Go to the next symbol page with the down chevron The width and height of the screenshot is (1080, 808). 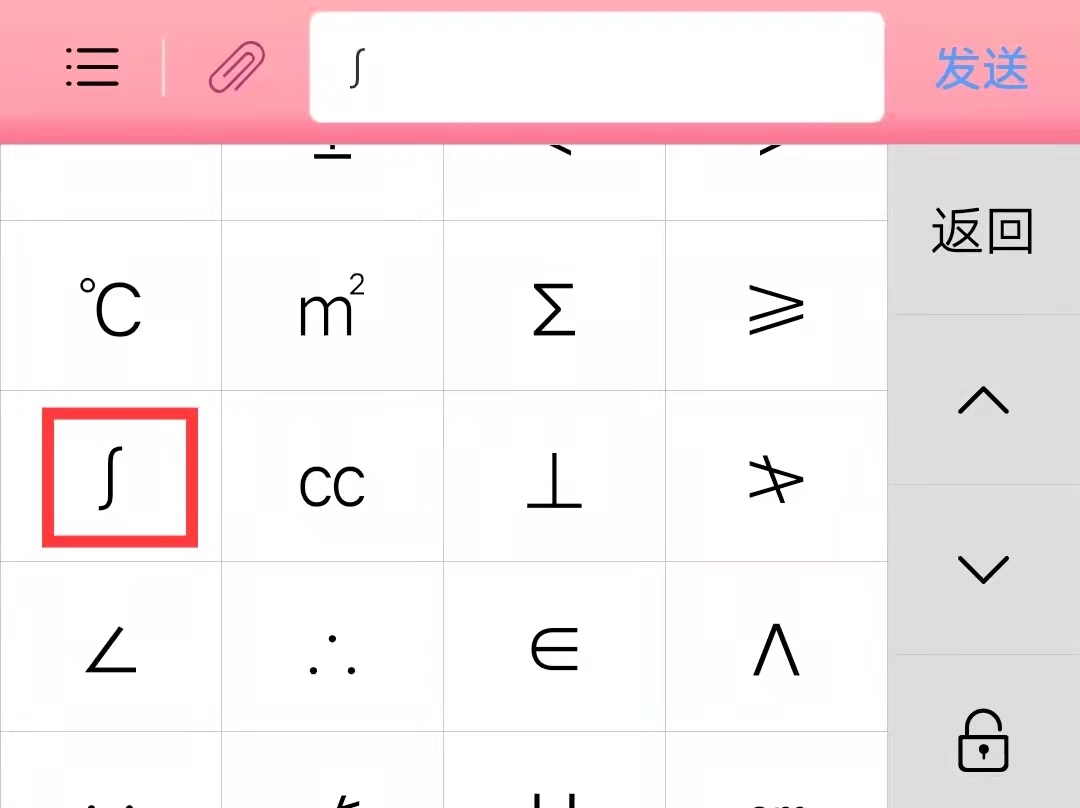[x=983, y=570]
